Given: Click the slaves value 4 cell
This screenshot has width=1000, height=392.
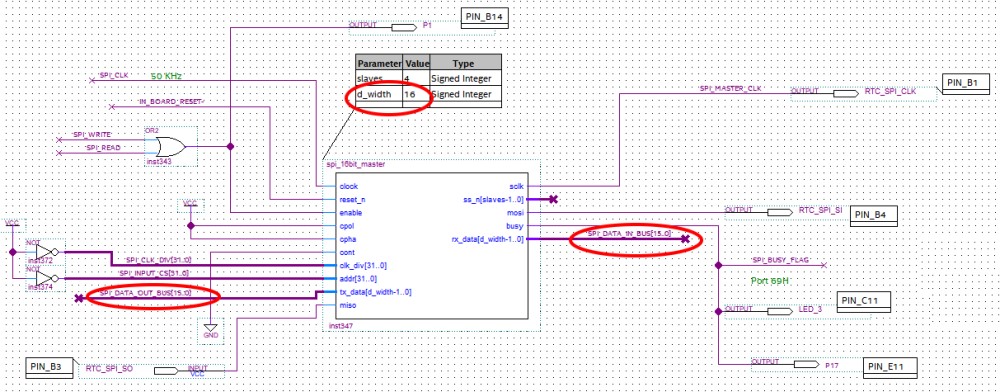Looking at the screenshot, I should (x=416, y=78).
